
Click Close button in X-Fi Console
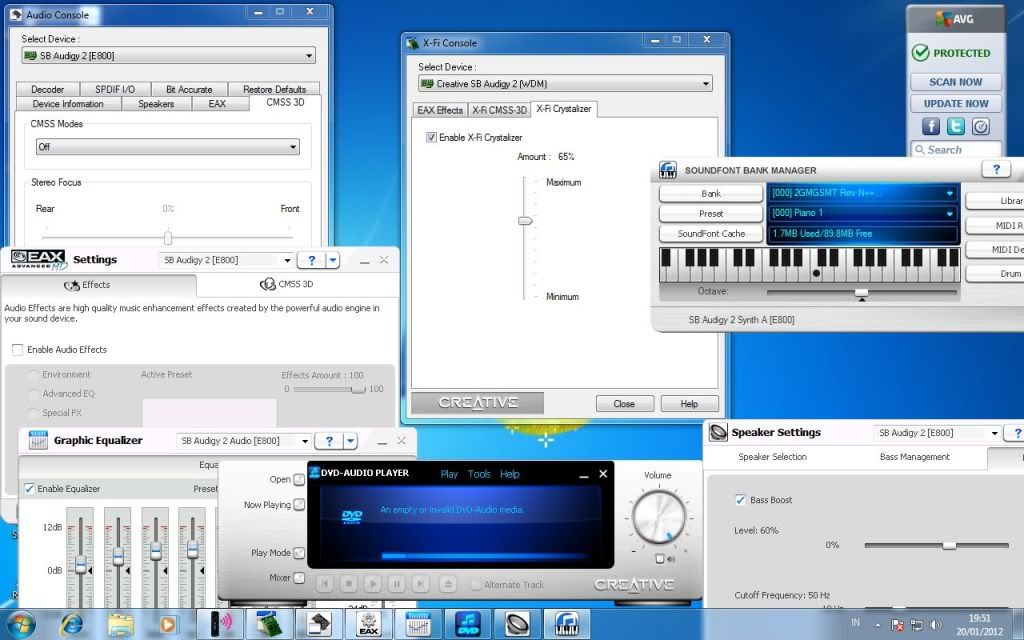click(x=624, y=404)
